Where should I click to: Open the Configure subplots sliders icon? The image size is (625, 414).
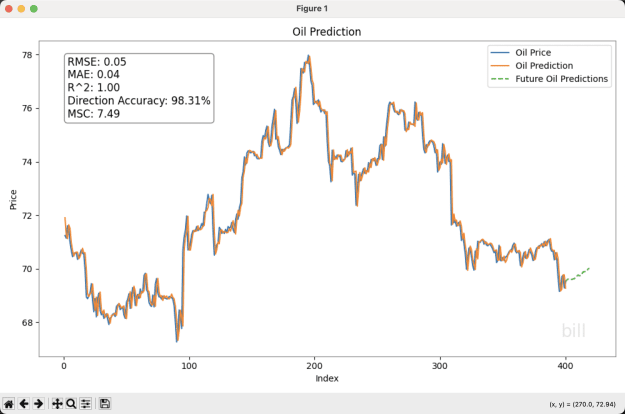click(x=86, y=404)
